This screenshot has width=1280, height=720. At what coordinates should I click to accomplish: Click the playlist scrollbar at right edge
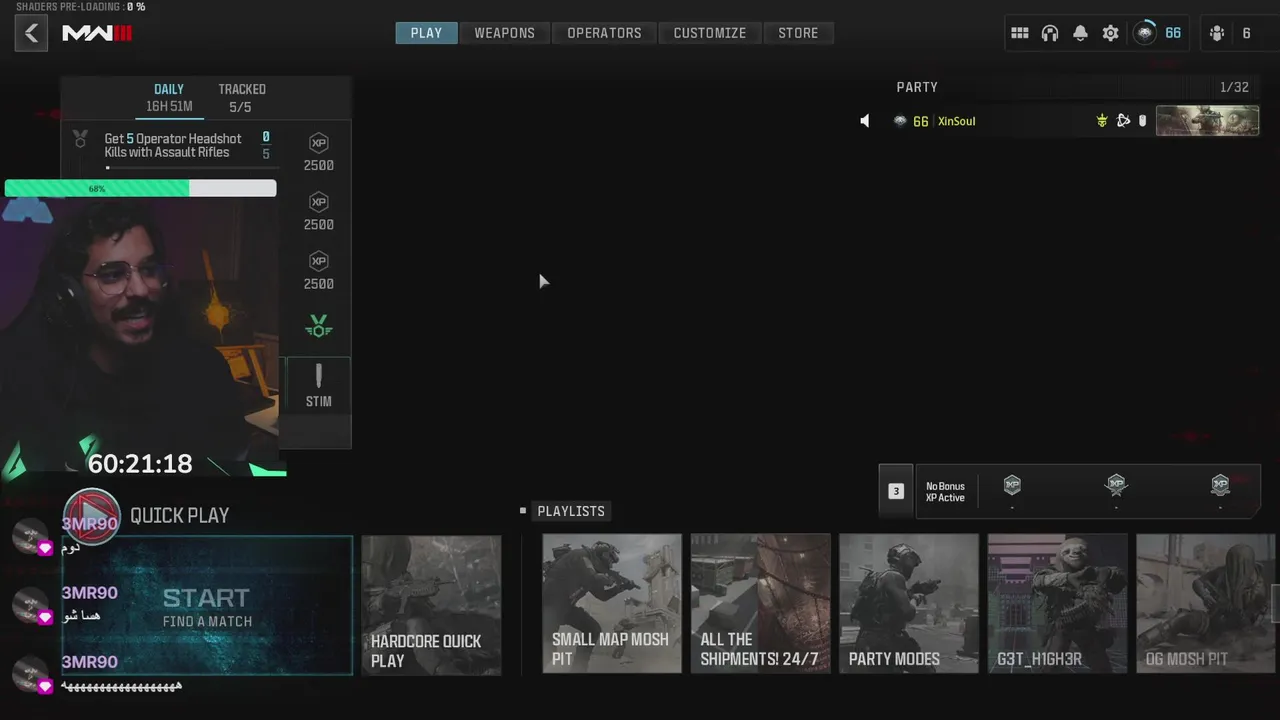point(1276,603)
